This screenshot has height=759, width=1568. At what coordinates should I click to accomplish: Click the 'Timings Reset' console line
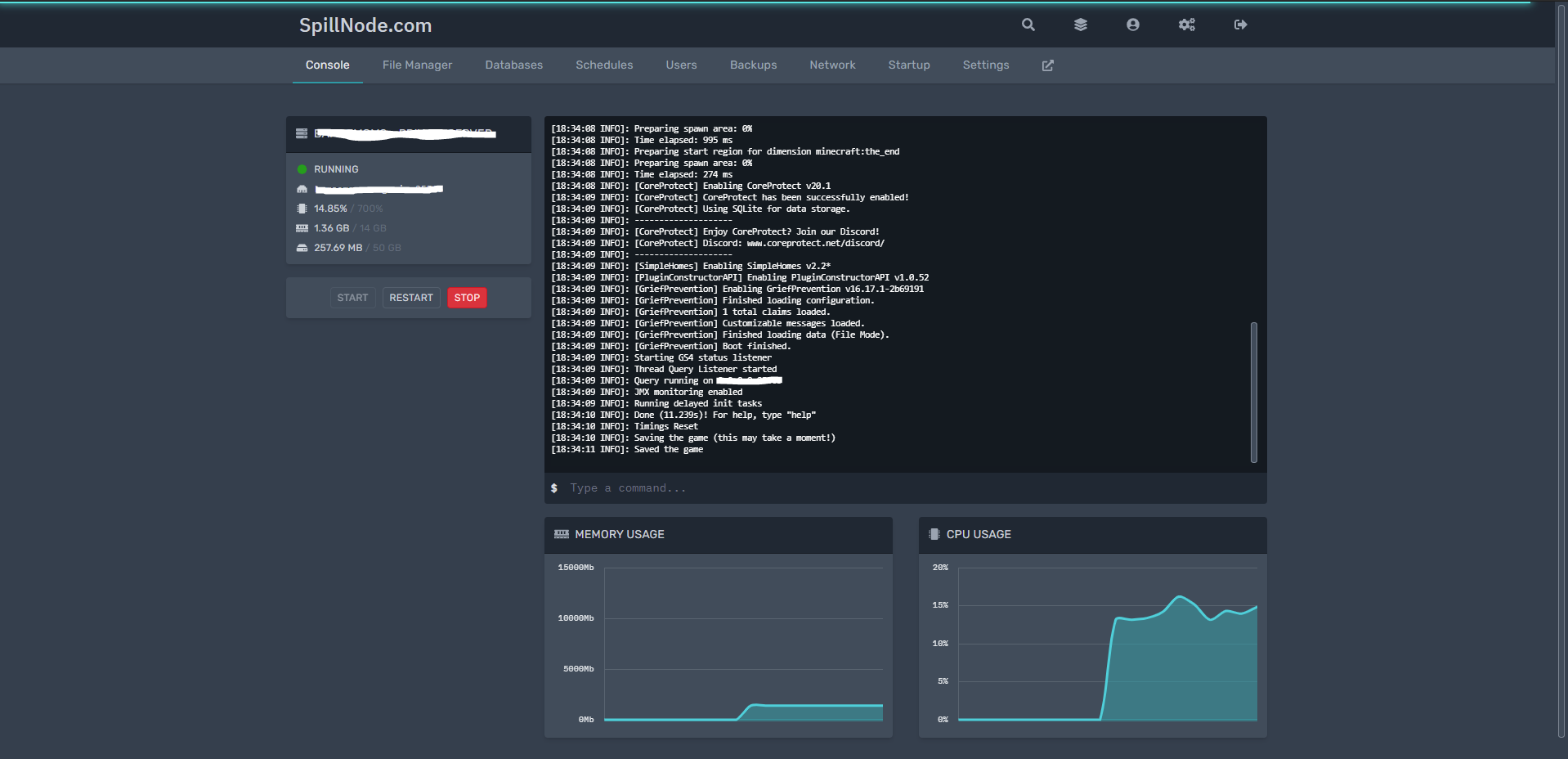tap(625, 426)
